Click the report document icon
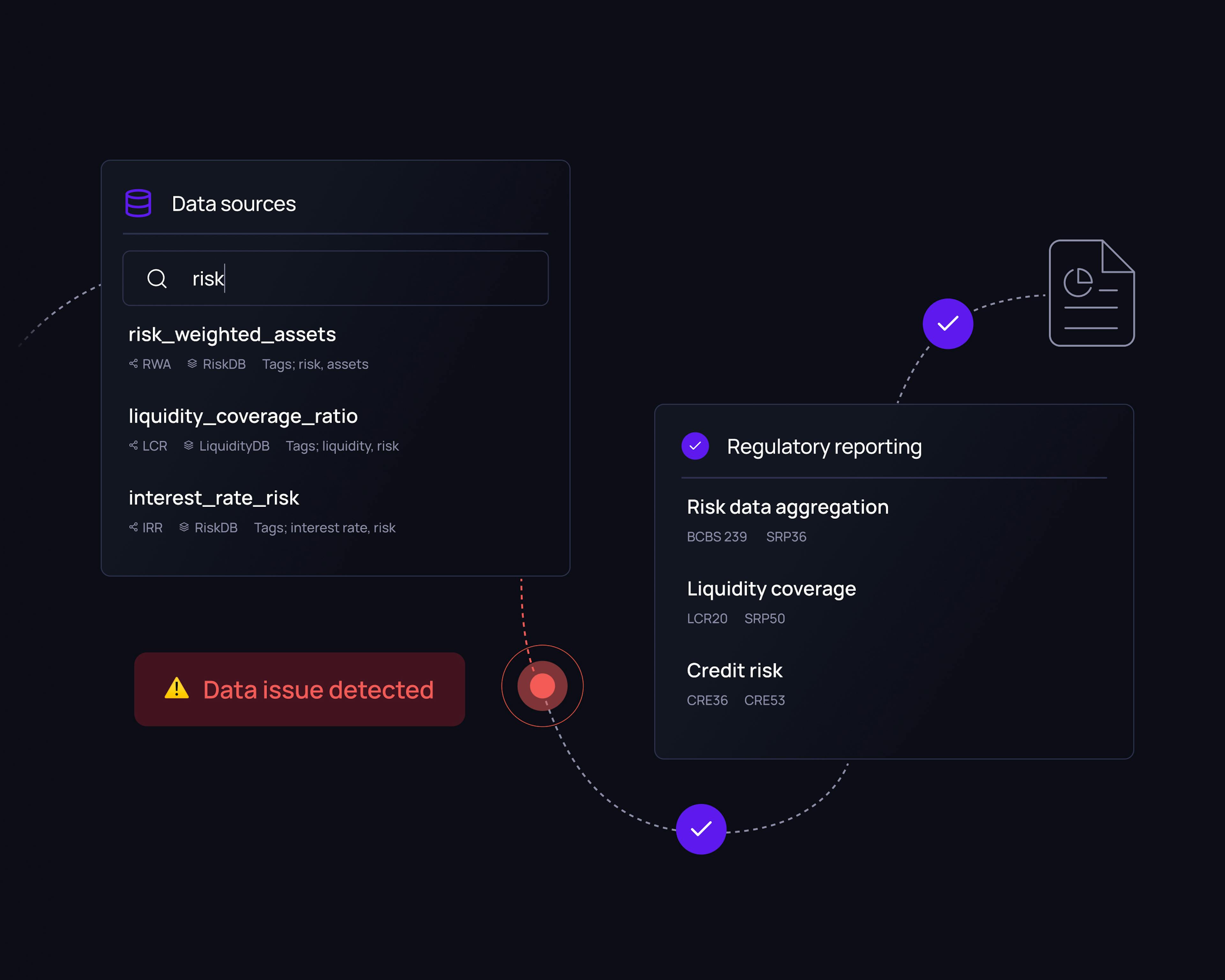Viewport: 1225px width, 980px height. coord(1091,293)
